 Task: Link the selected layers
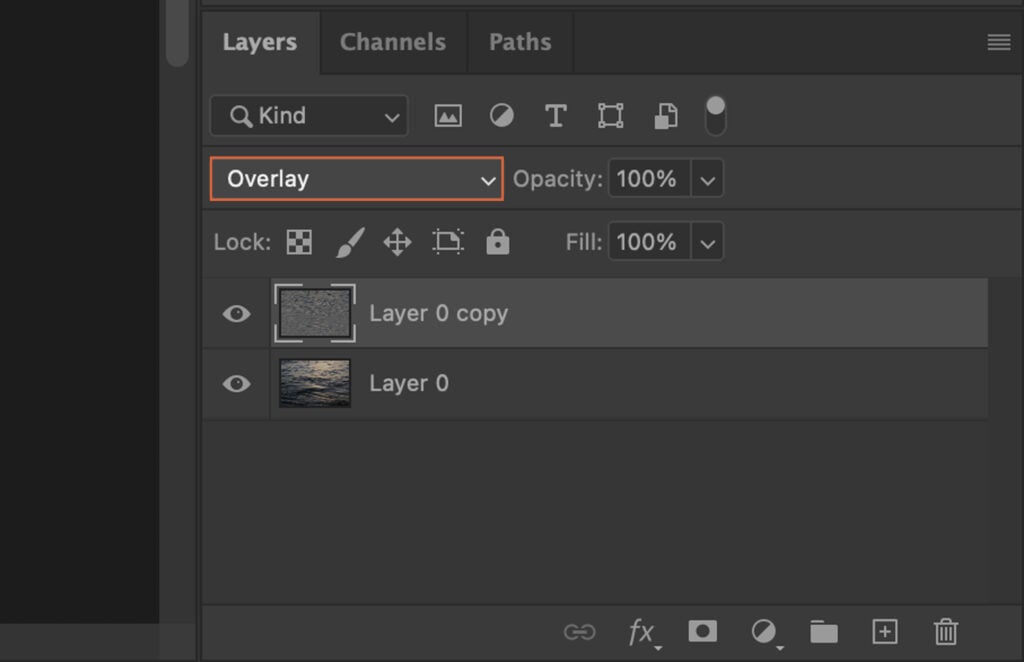(580, 631)
